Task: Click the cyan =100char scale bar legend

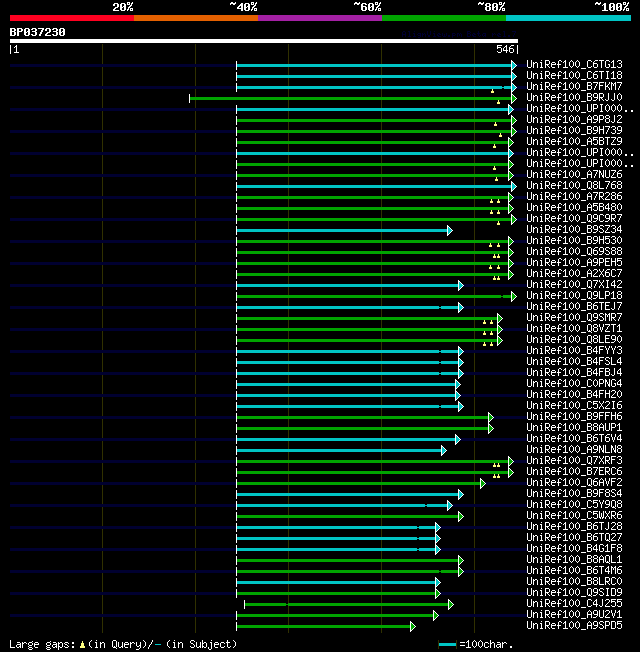Action: (447, 645)
